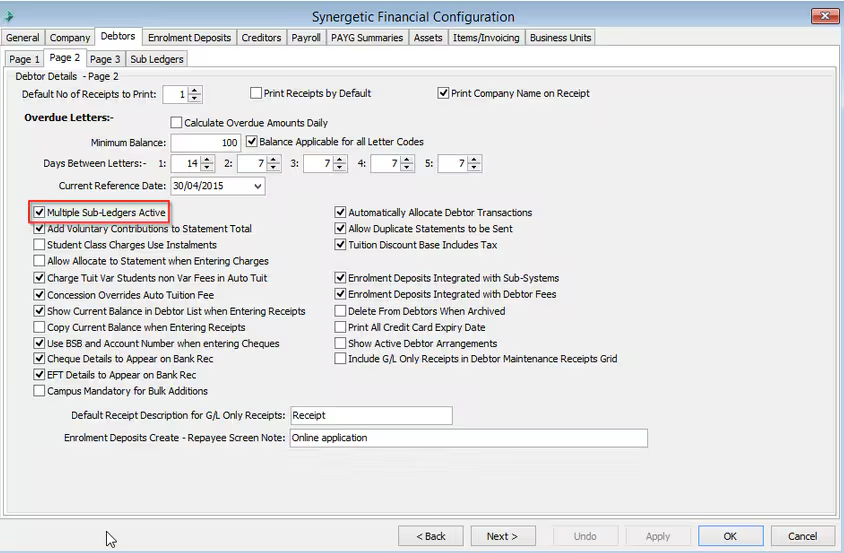
Task: Open the Current Reference Date dropdown
Action: [258, 186]
